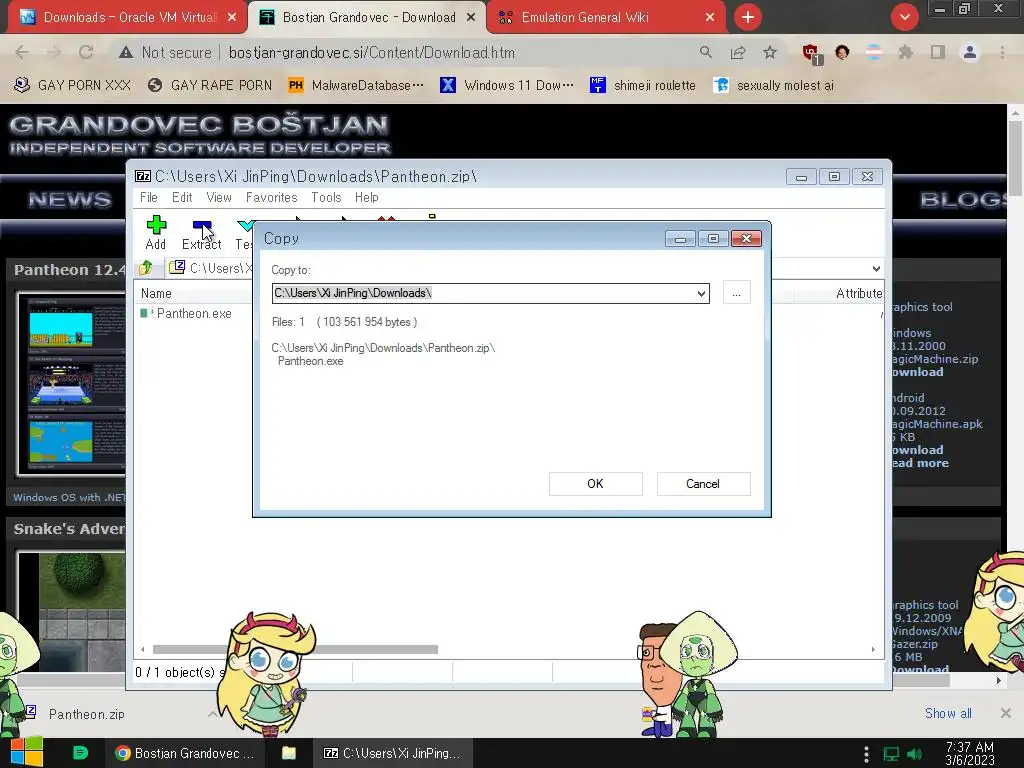The image size is (1024, 768).
Task: Open the Windows Start menu
Action: coord(26,753)
